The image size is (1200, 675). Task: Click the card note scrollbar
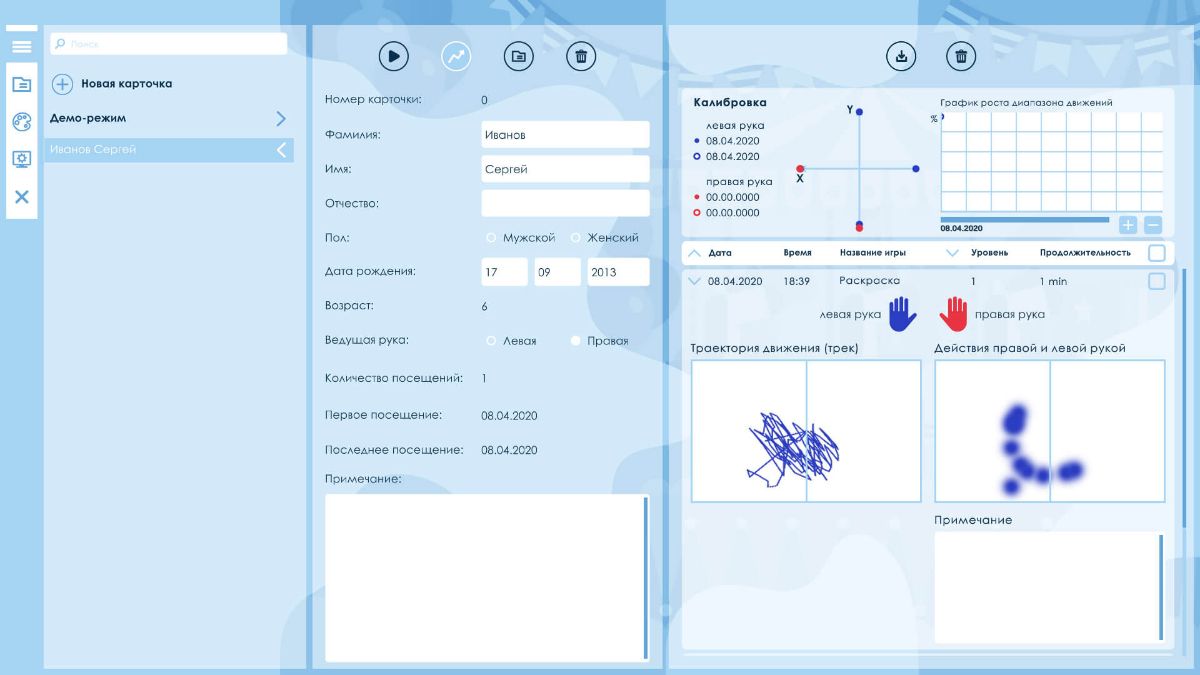(x=646, y=577)
